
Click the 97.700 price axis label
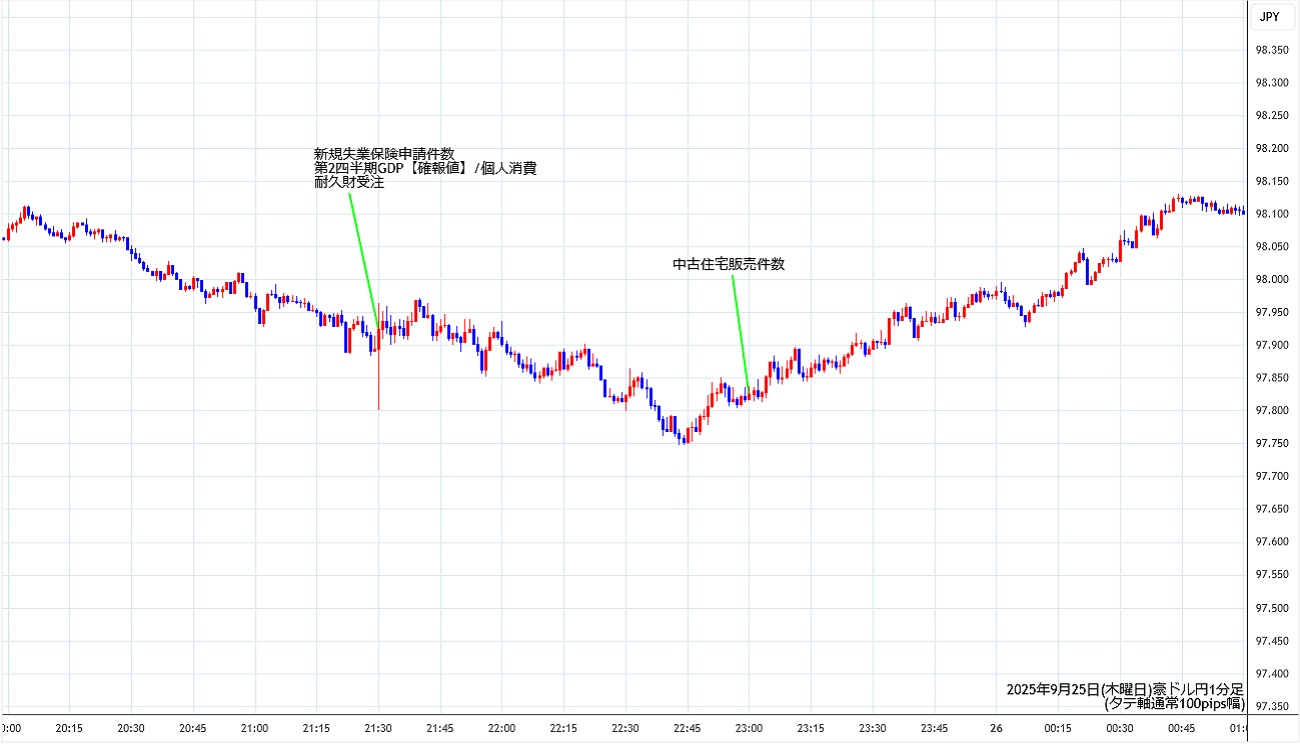tap(1272, 477)
